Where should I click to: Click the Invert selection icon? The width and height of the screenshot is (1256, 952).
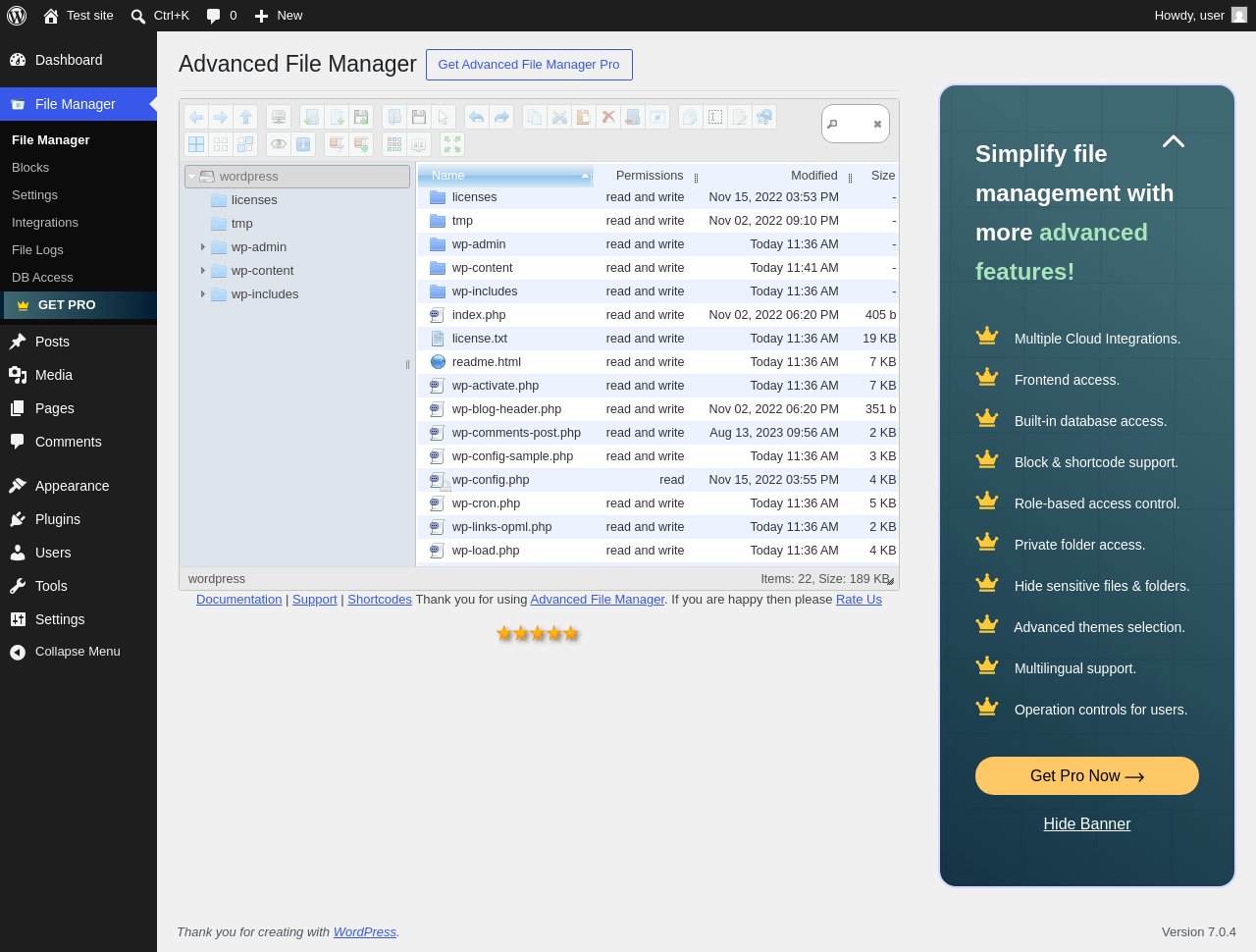click(245, 144)
